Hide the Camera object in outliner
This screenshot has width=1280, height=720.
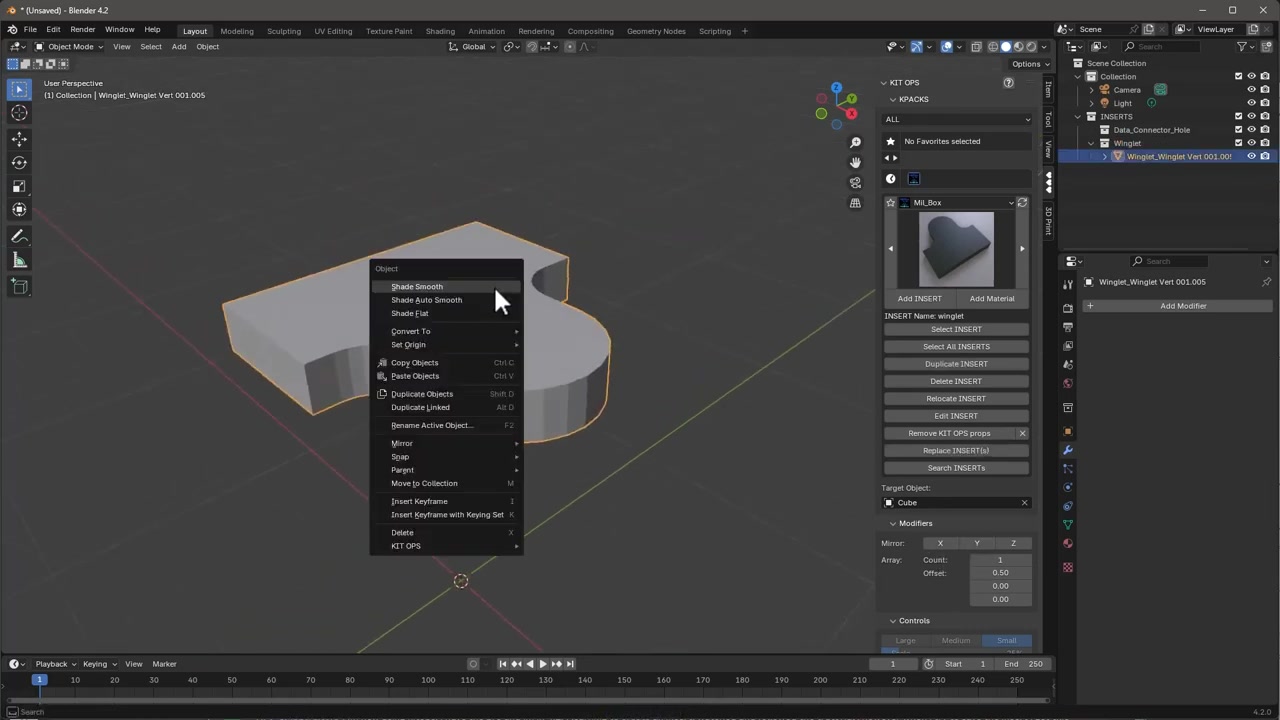(1251, 90)
